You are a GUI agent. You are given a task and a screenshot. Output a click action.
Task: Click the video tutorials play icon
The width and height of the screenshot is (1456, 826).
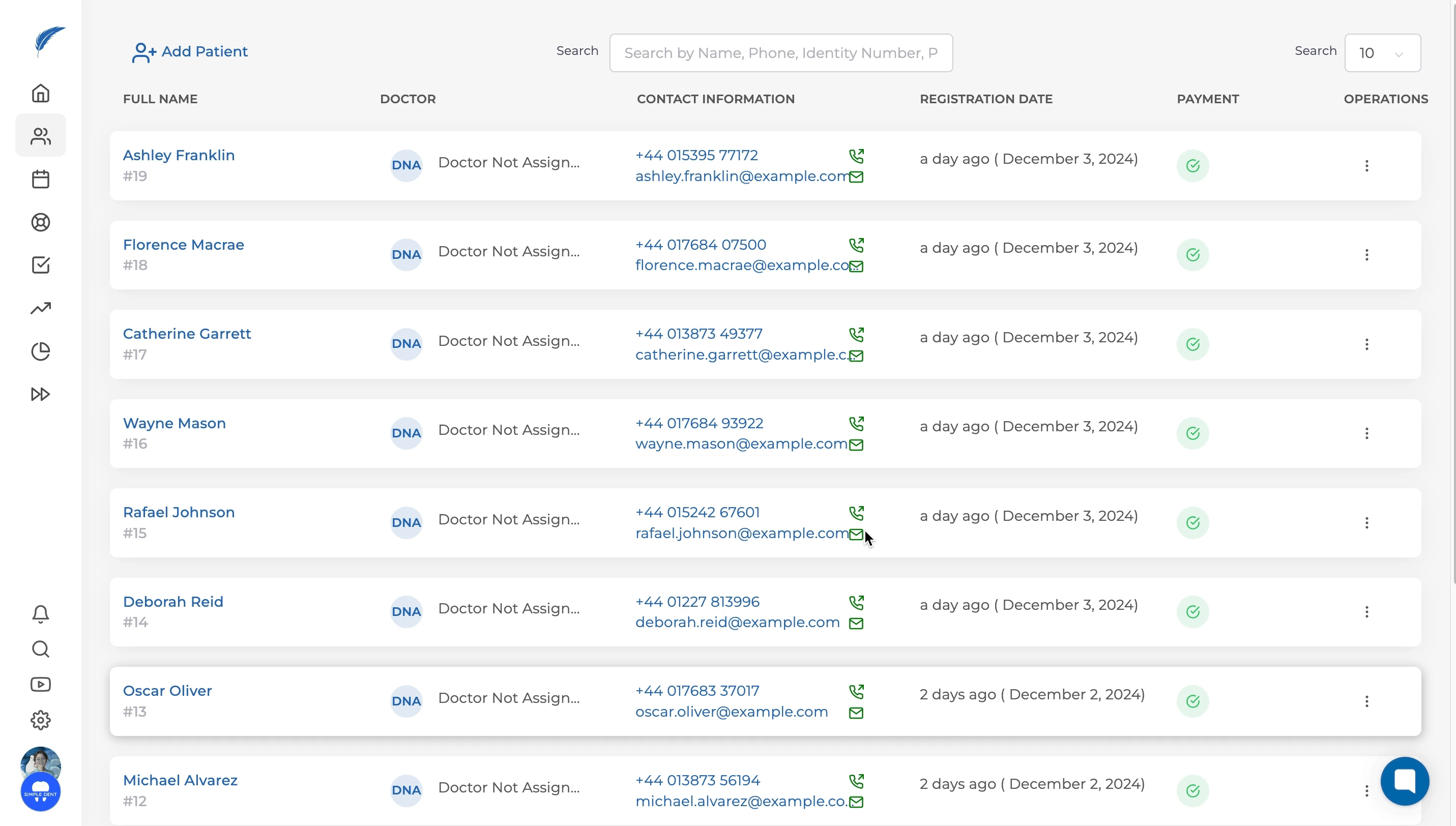click(40, 684)
